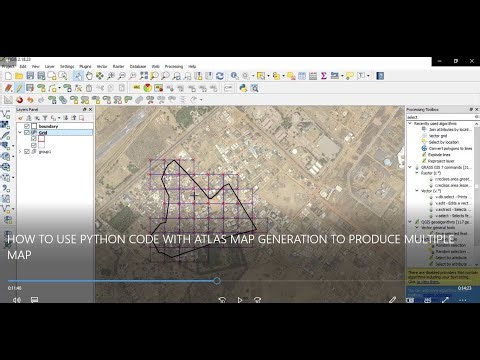
Task: Create a new QGIS project
Action: tap(8, 76)
